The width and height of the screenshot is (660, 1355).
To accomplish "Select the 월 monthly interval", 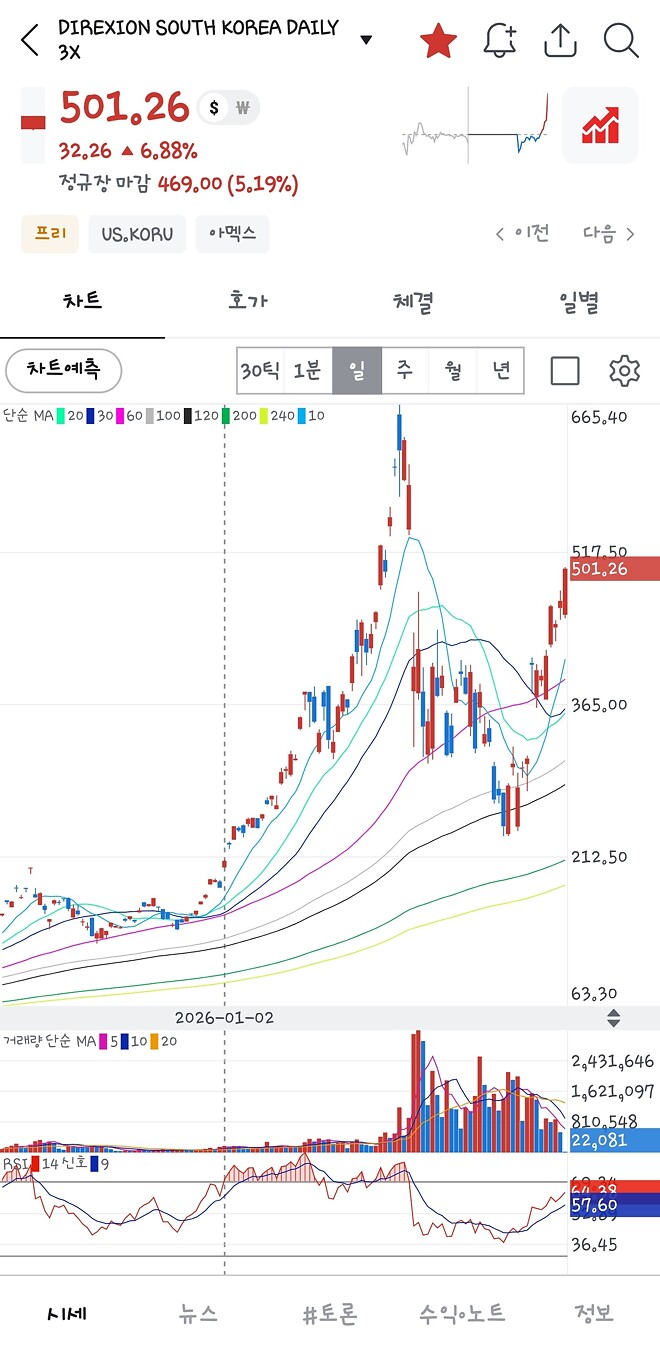I will click(x=453, y=371).
